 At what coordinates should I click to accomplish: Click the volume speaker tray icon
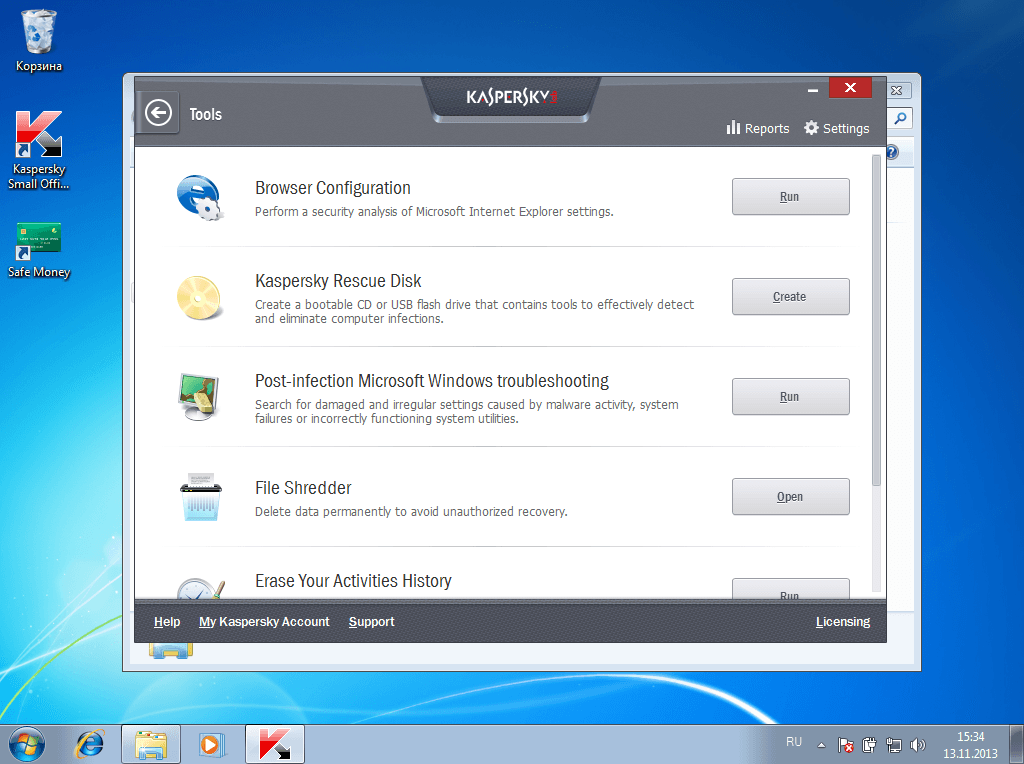pyautogui.click(x=918, y=745)
